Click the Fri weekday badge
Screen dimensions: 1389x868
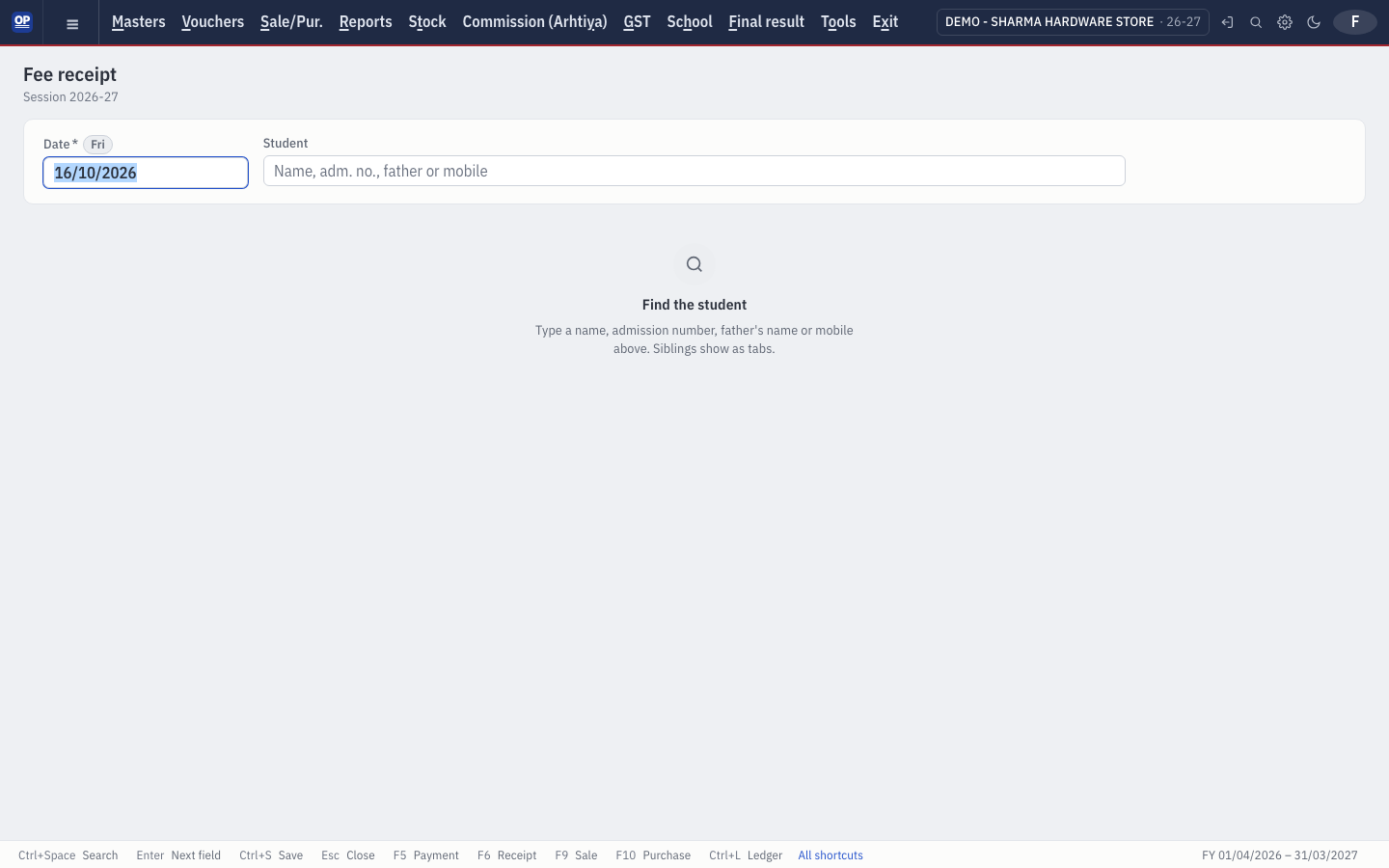tap(97, 145)
